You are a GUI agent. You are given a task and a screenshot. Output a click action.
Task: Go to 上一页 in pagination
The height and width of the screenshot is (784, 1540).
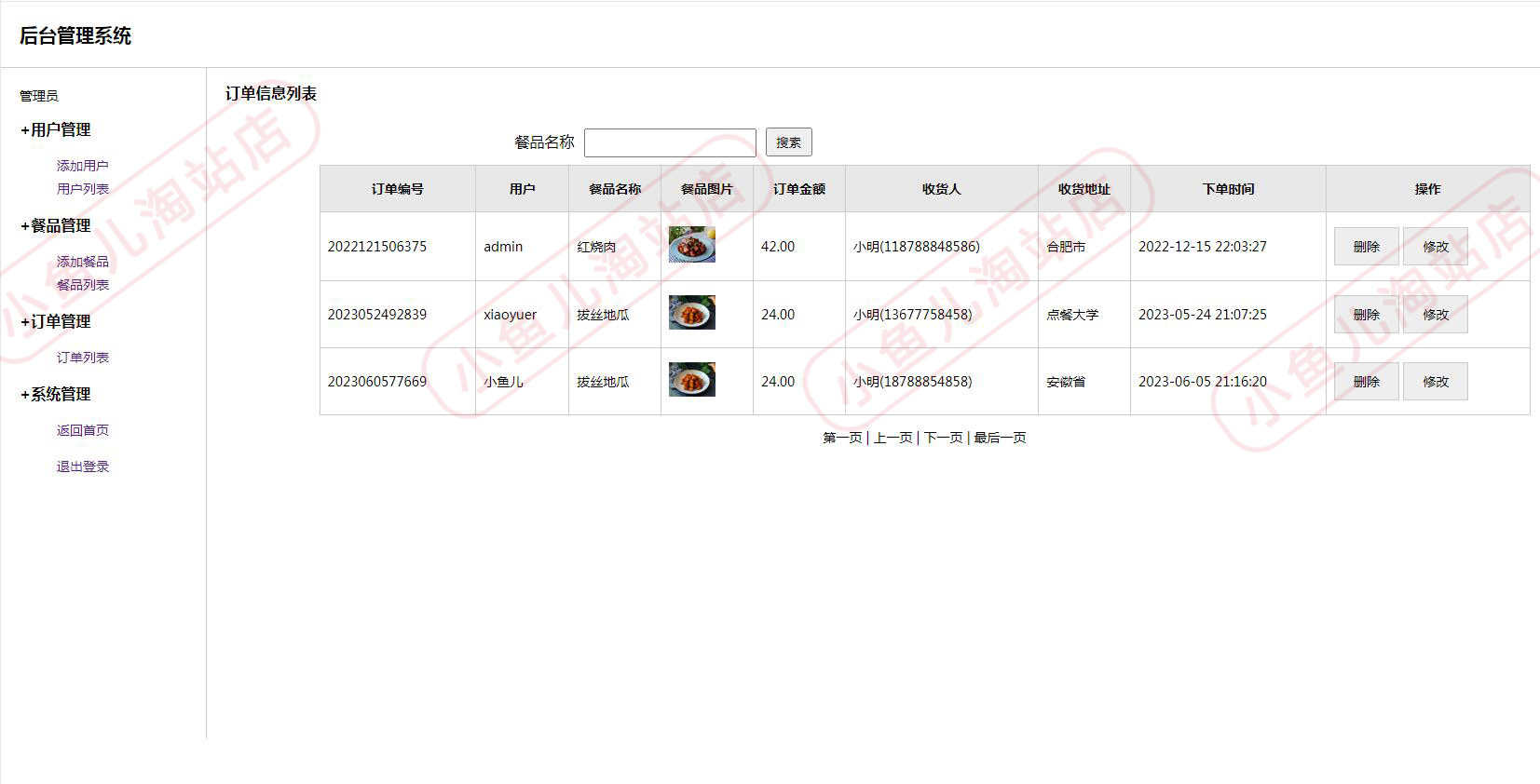893,438
